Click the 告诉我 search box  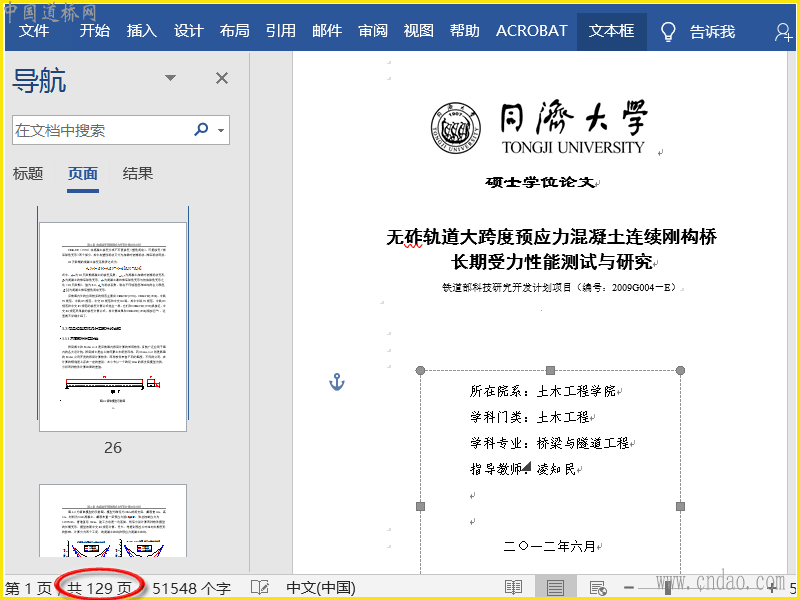(712, 32)
